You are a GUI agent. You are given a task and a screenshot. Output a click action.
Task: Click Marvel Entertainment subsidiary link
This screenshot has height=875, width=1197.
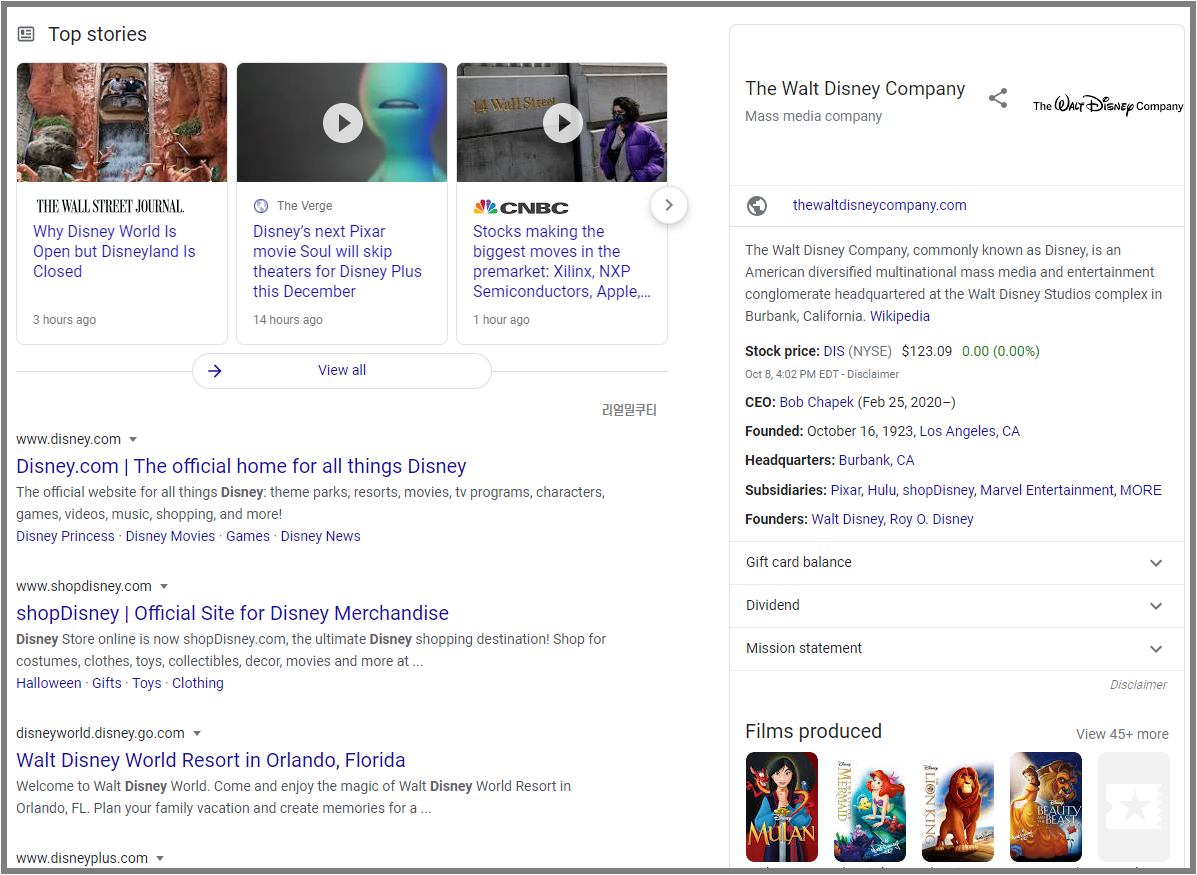click(1047, 490)
